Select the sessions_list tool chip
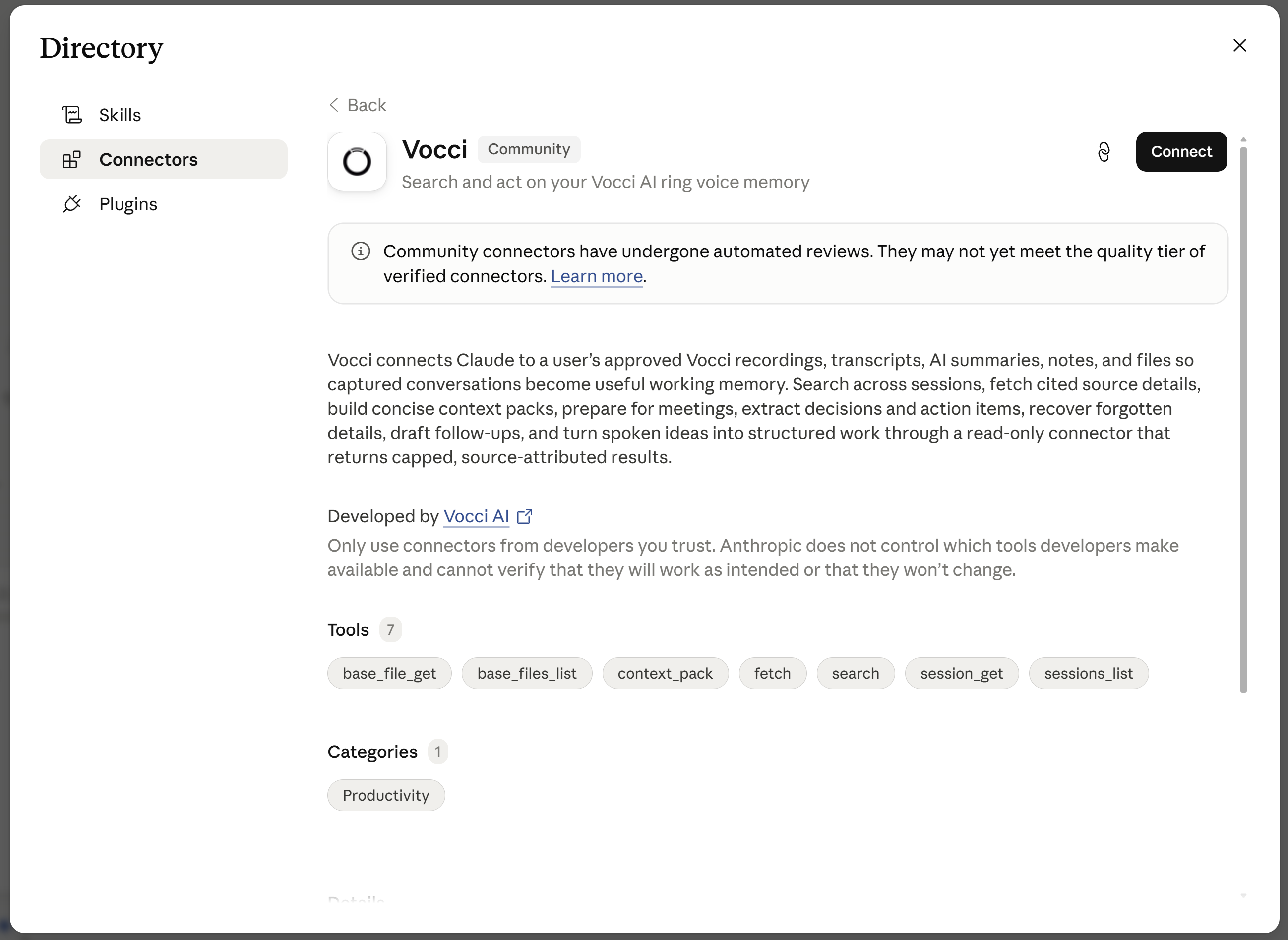 (1088, 673)
